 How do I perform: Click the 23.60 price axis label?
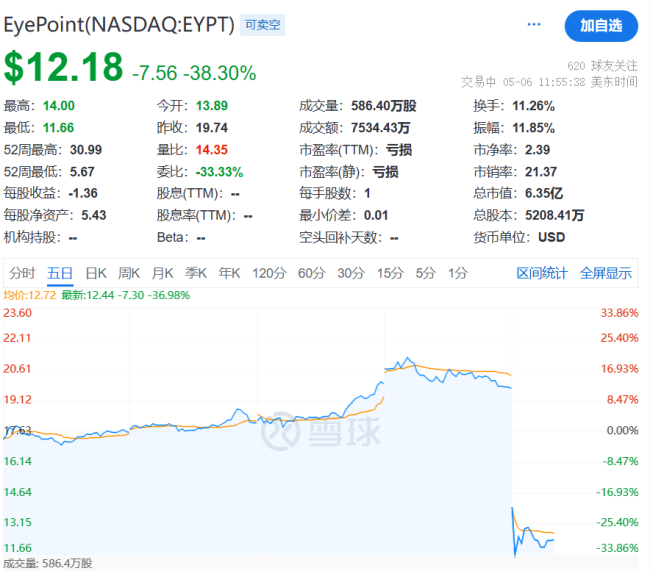pyautogui.click(x=17, y=313)
